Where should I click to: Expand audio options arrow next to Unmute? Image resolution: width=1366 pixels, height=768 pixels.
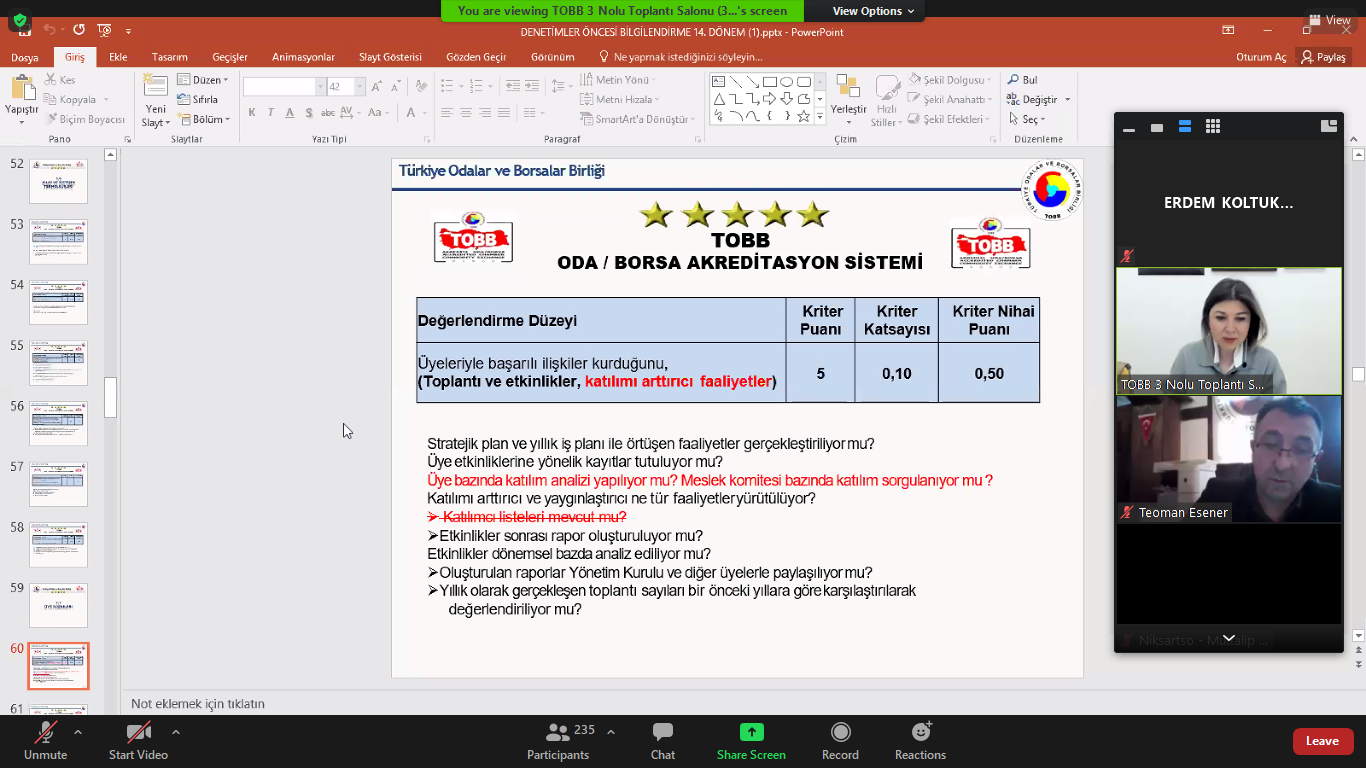78,732
